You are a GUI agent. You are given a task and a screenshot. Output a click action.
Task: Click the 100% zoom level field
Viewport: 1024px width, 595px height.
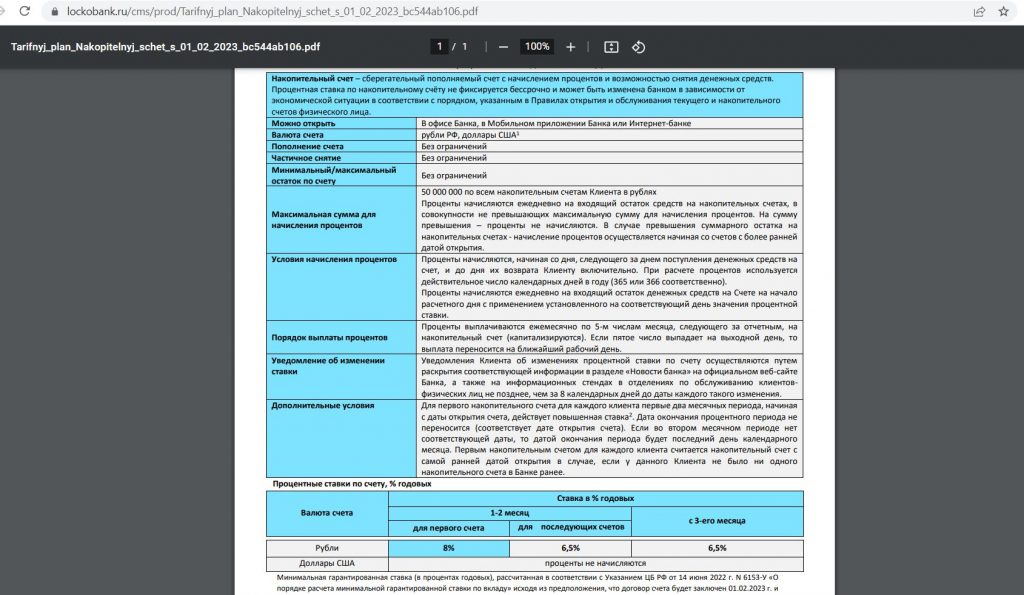[537, 47]
